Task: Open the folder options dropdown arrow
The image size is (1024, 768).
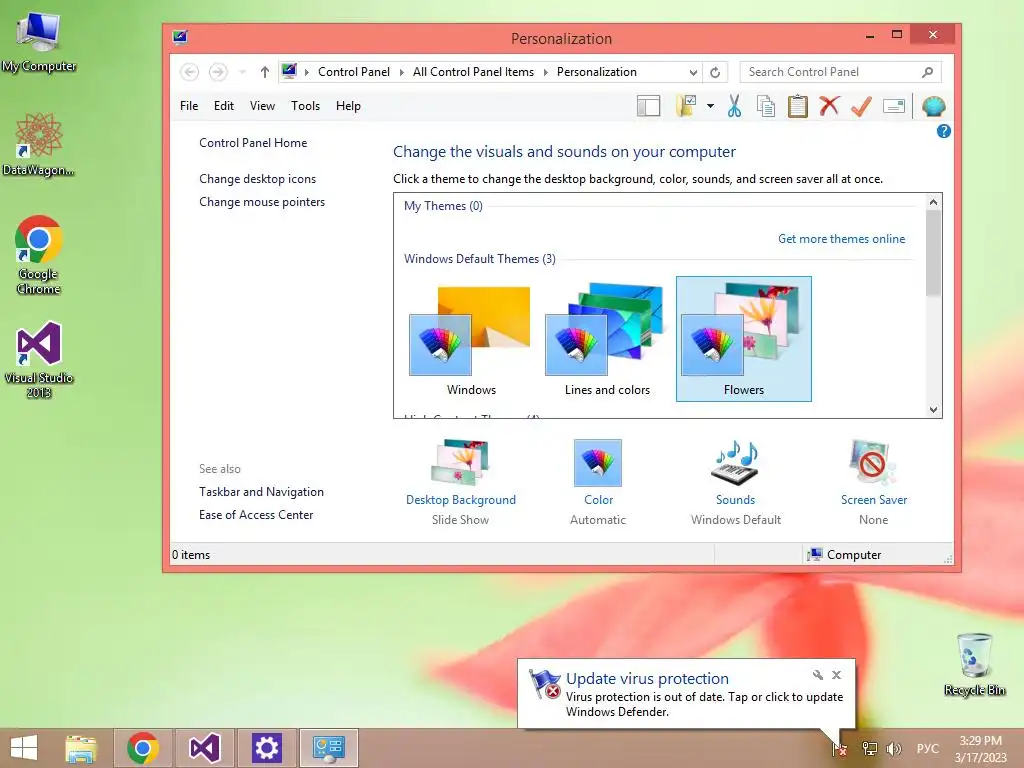Action: pyautogui.click(x=710, y=106)
